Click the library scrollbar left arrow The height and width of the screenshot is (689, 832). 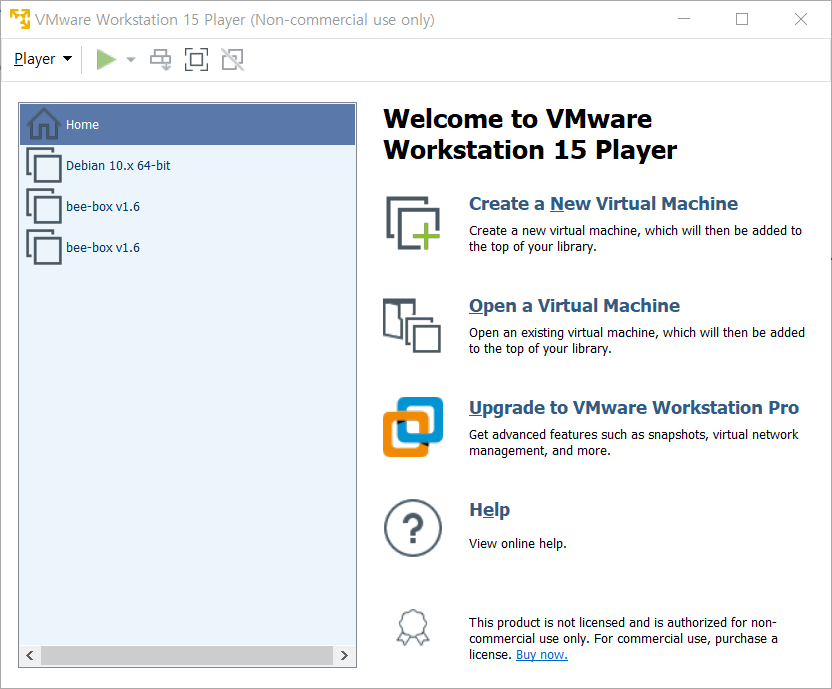point(30,656)
